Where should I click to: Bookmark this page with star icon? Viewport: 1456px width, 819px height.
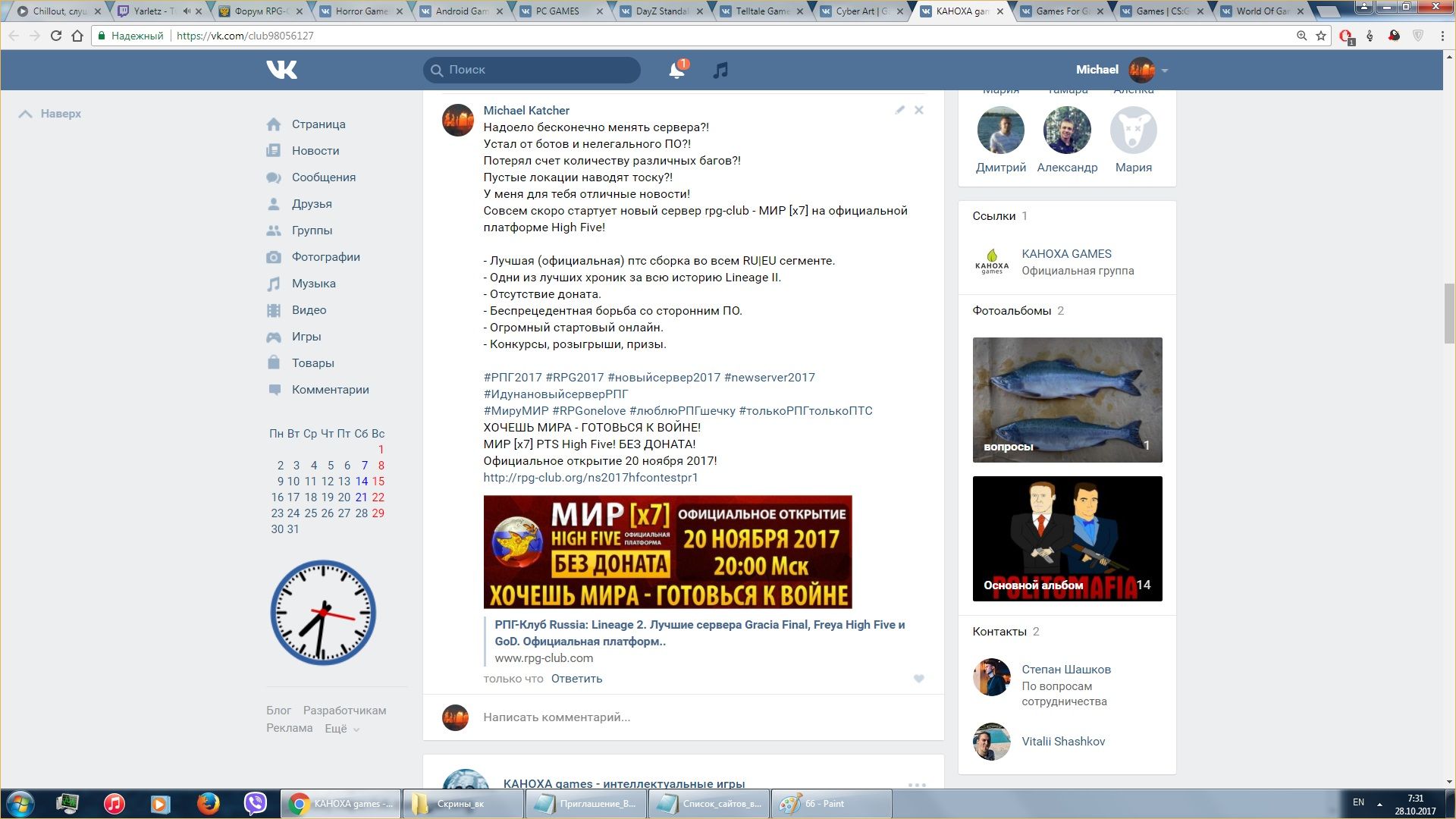1321,36
